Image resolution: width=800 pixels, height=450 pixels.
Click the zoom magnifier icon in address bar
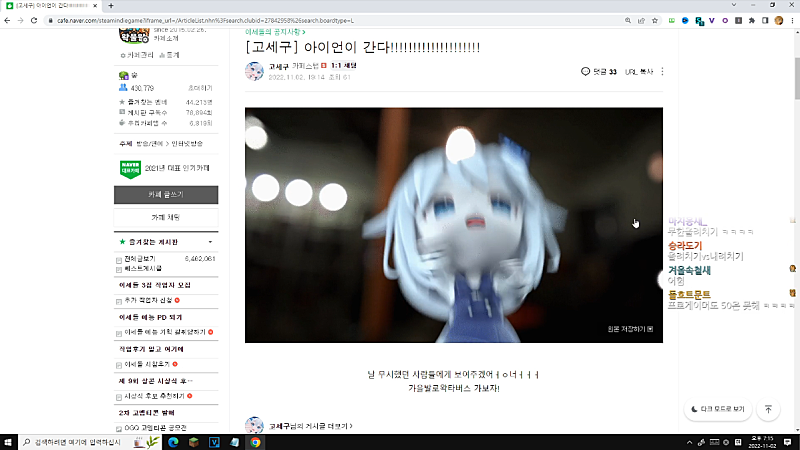(628, 20)
